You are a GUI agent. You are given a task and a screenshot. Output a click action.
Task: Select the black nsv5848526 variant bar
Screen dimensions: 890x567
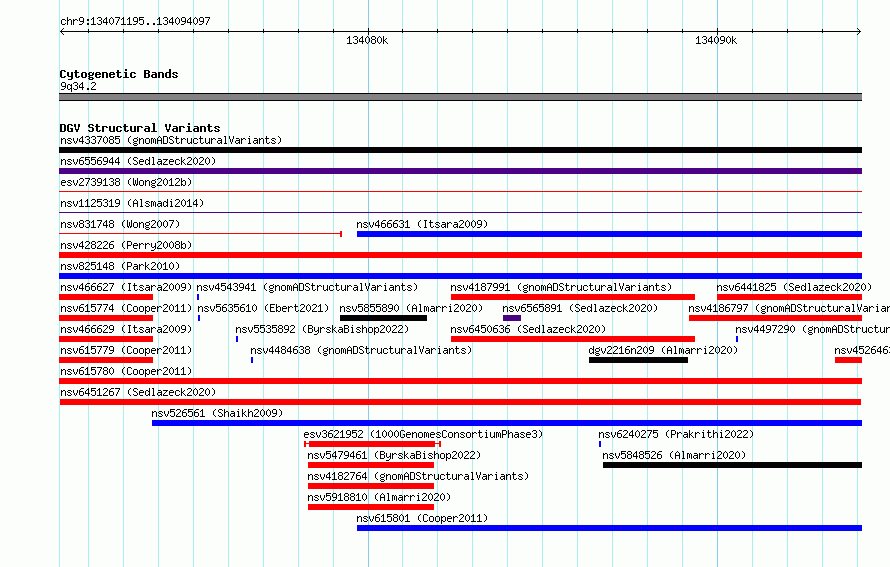[x=732, y=465]
